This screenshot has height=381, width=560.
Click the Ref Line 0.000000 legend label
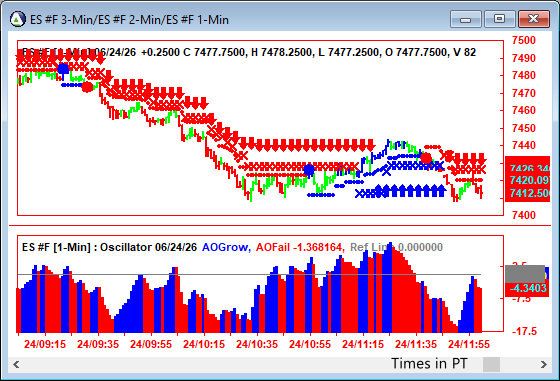396,247
